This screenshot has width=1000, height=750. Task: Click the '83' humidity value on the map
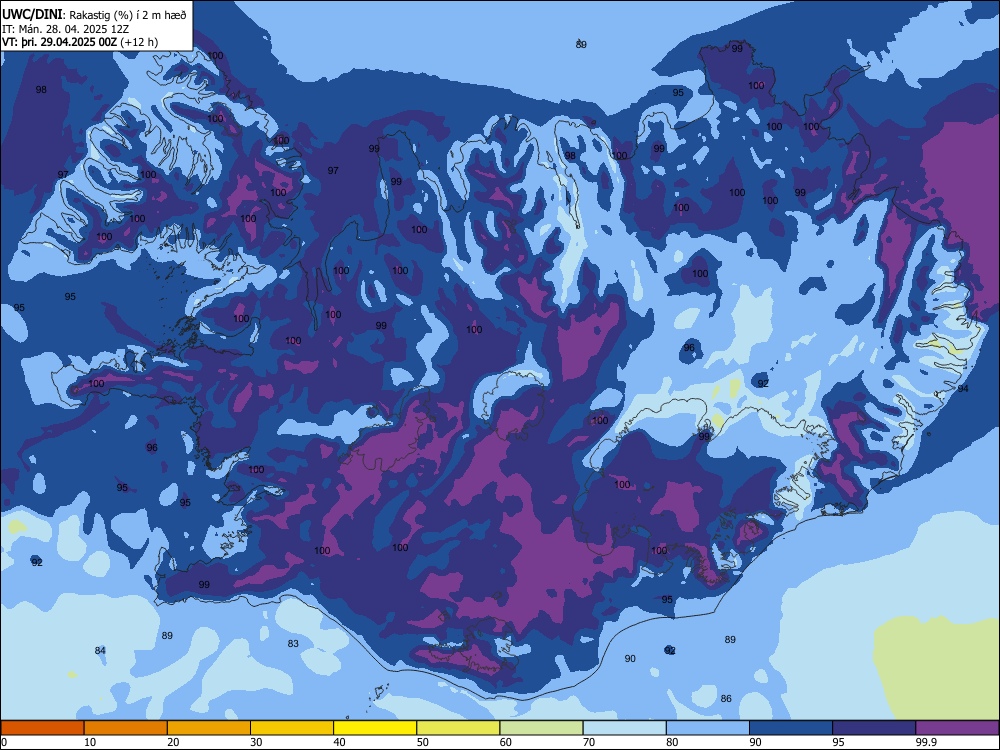coord(293,643)
